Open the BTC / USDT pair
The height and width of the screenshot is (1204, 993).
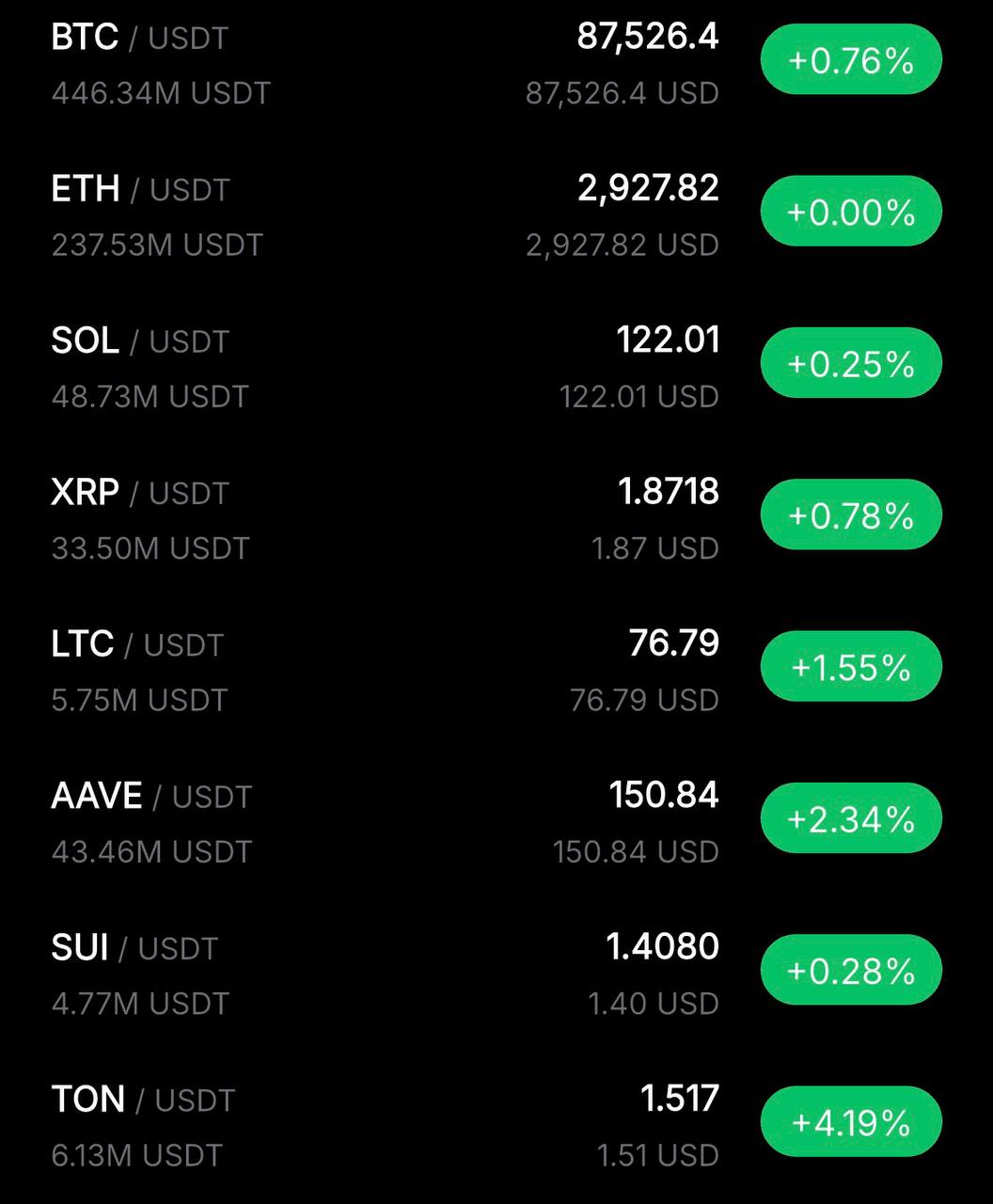click(139, 38)
